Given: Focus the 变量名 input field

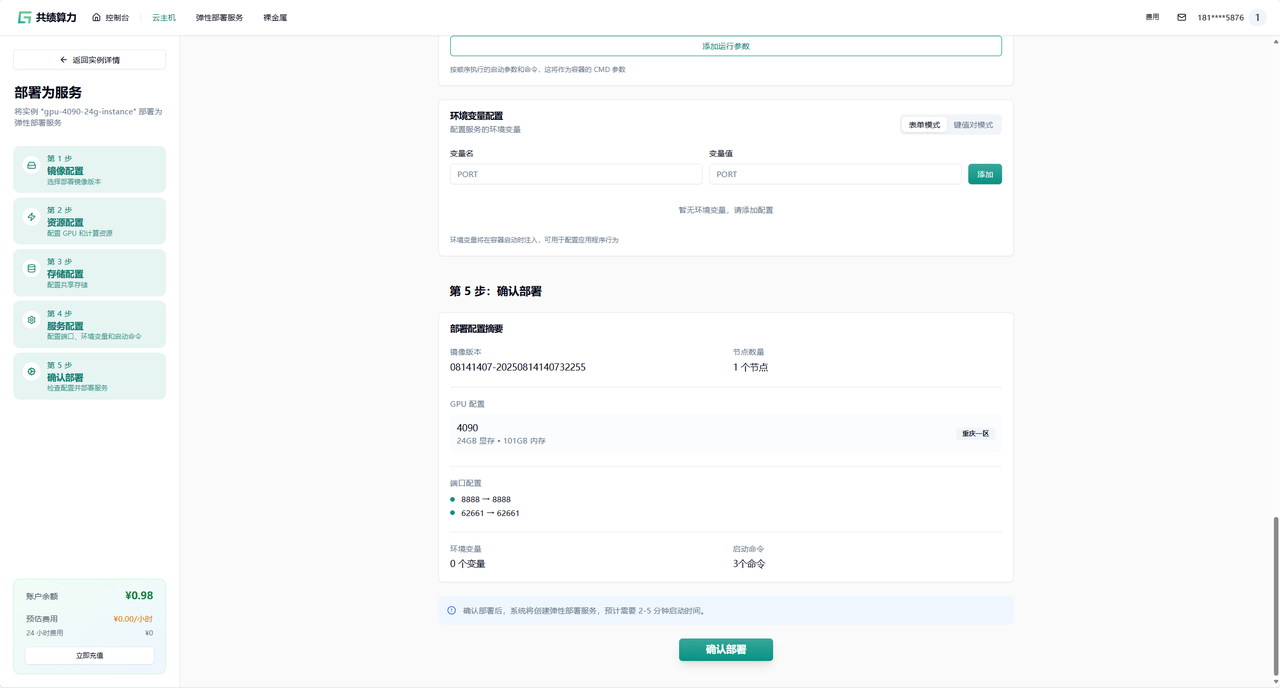Looking at the screenshot, I should (x=576, y=174).
